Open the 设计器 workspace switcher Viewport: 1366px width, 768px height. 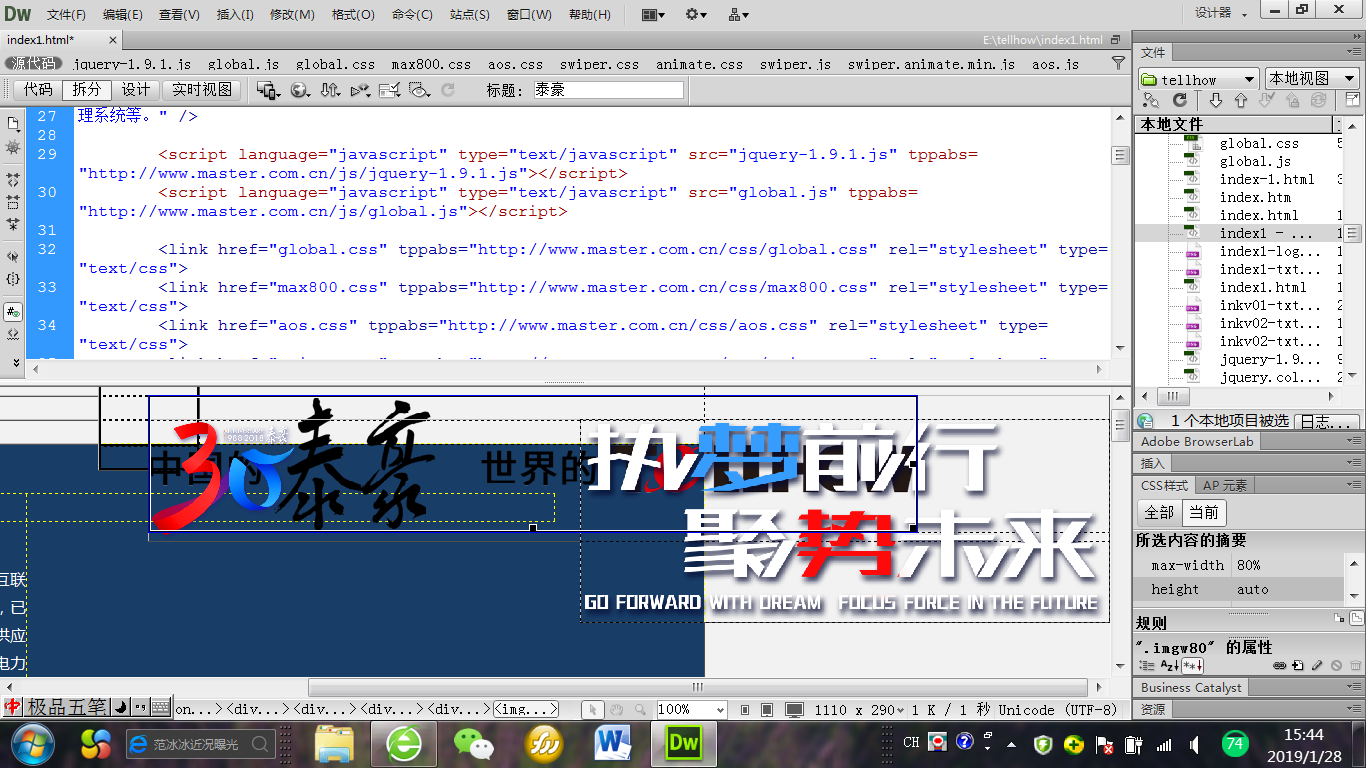(1221, 14)
